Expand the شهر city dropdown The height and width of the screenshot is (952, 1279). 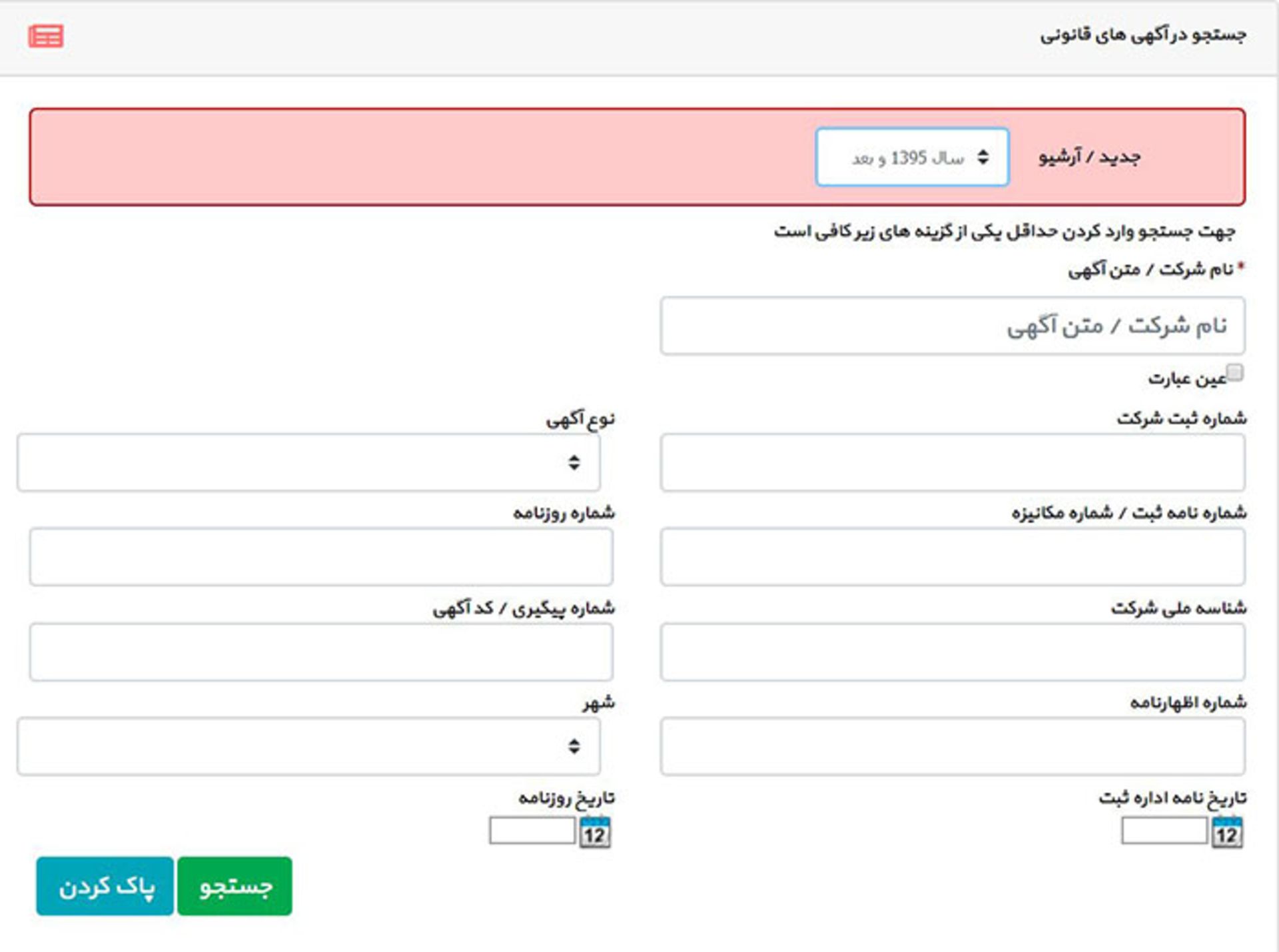click(x=308, y=746)
